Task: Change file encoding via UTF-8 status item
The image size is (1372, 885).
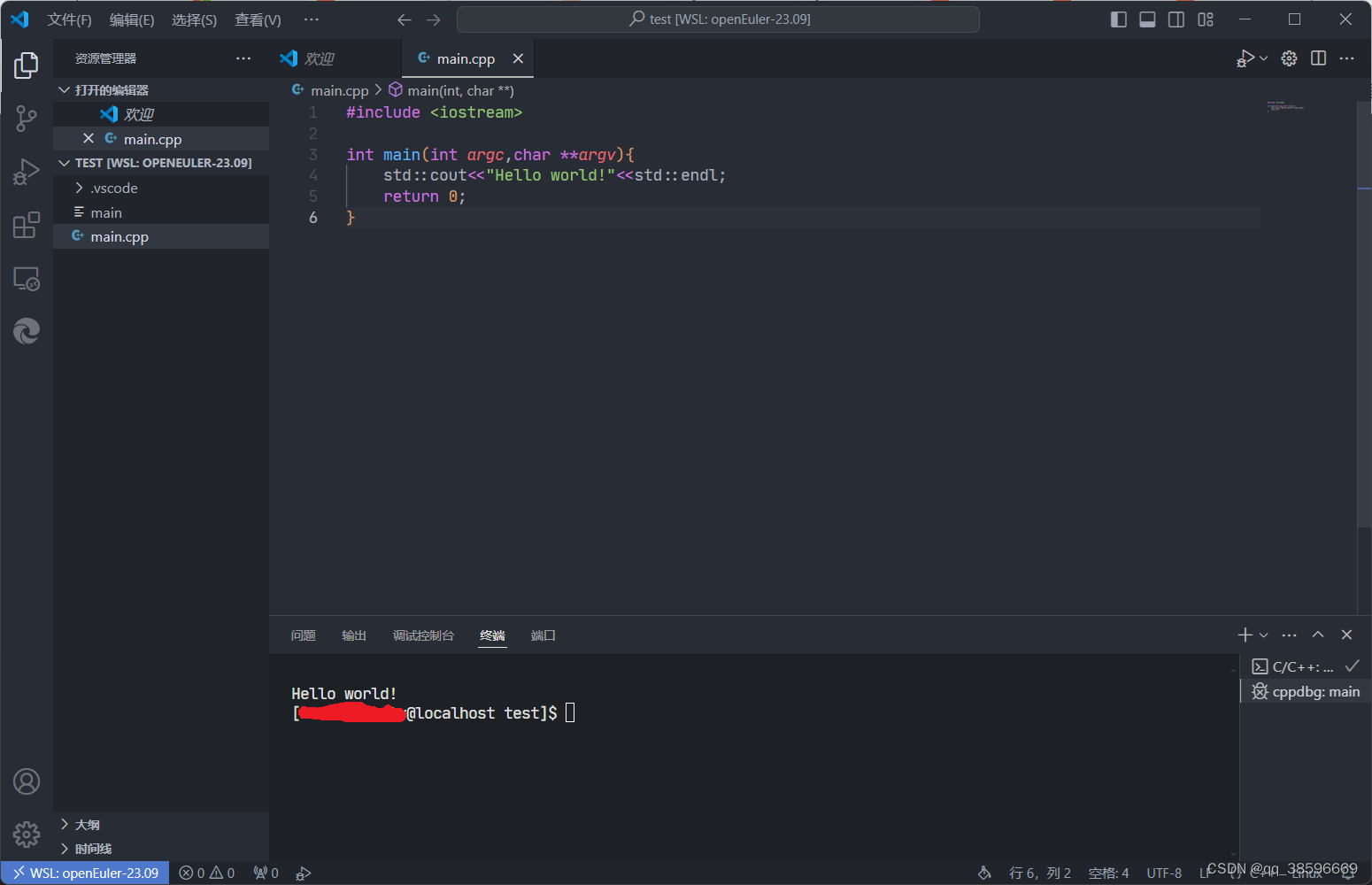Action: coord(1164,873)
